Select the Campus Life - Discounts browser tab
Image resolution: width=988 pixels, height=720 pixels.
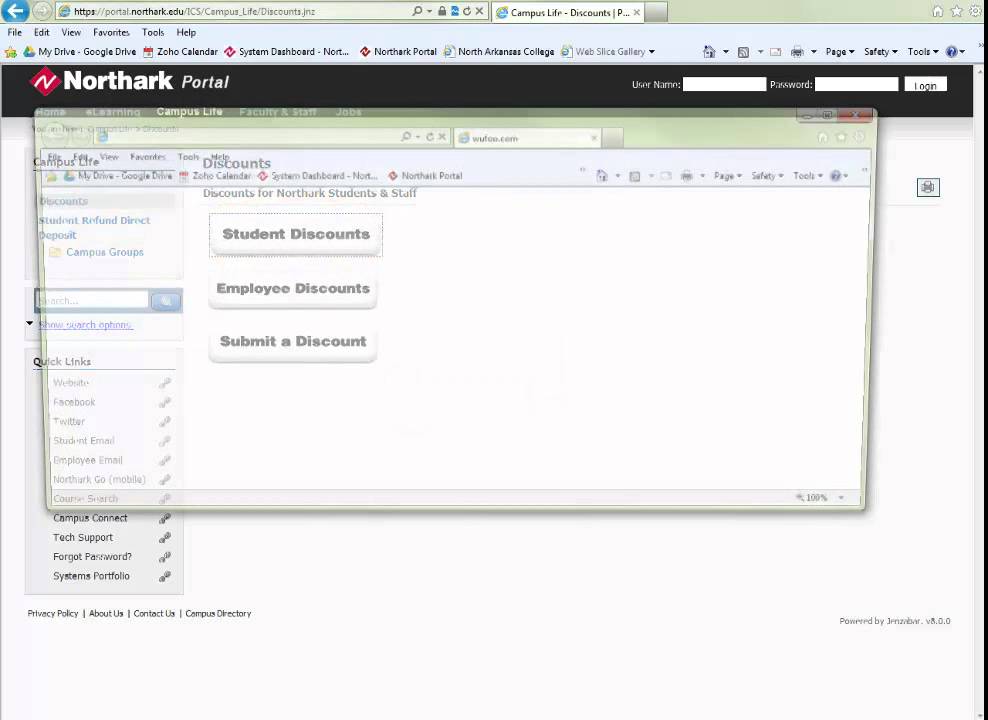pyautogui.click(x=568, y=12)
